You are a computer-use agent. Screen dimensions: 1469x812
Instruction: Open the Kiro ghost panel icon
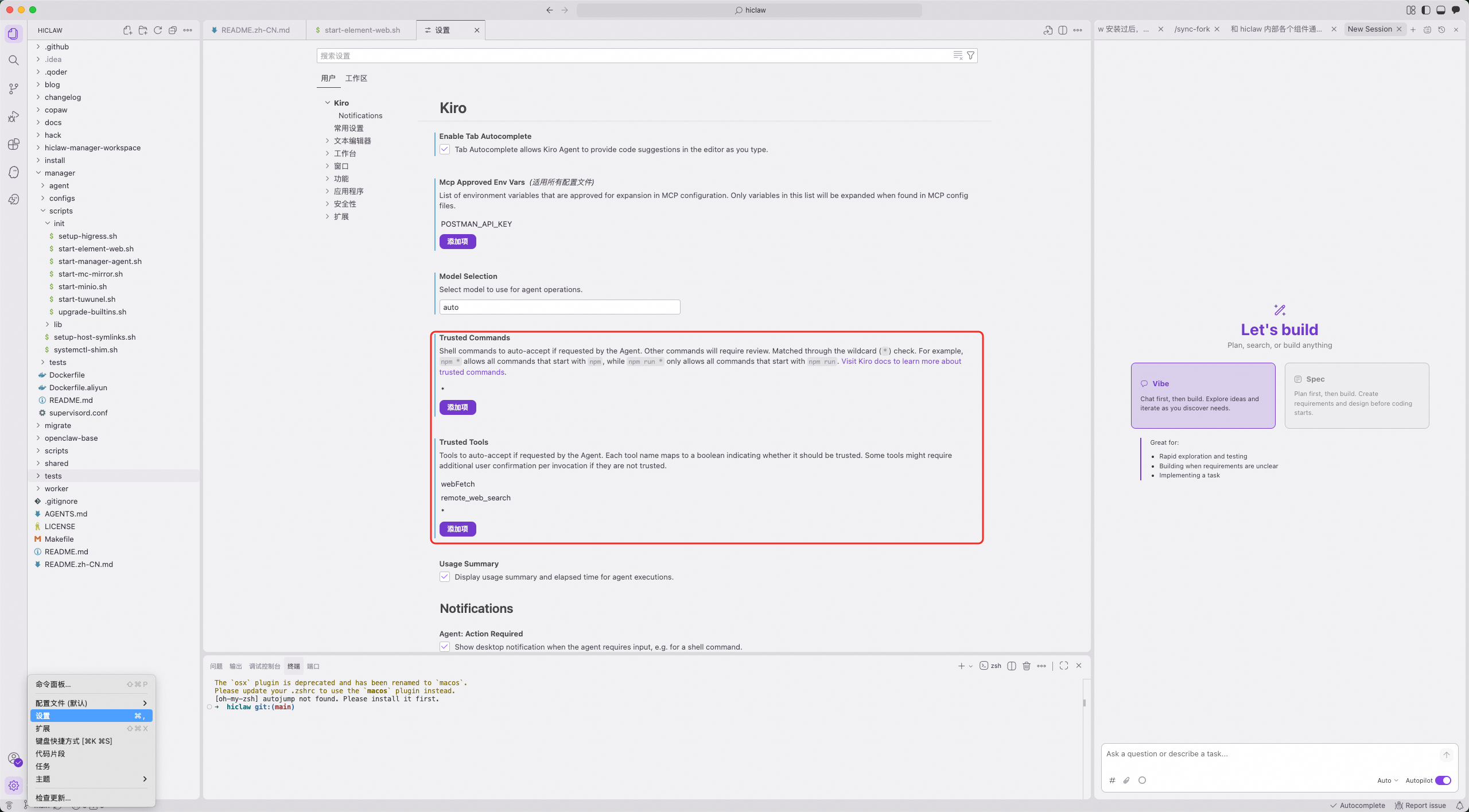click(14, 172)
